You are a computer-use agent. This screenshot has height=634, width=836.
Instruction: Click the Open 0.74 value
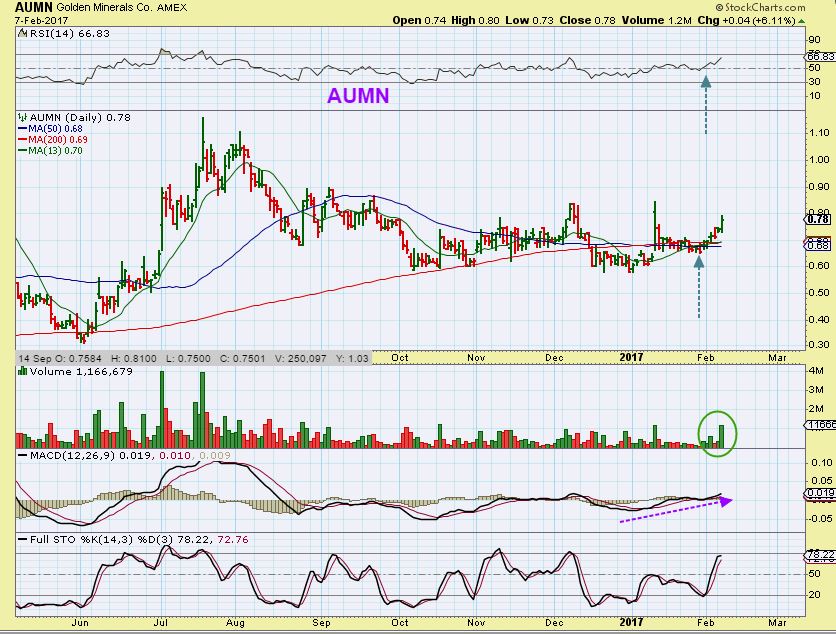(419, 21)
